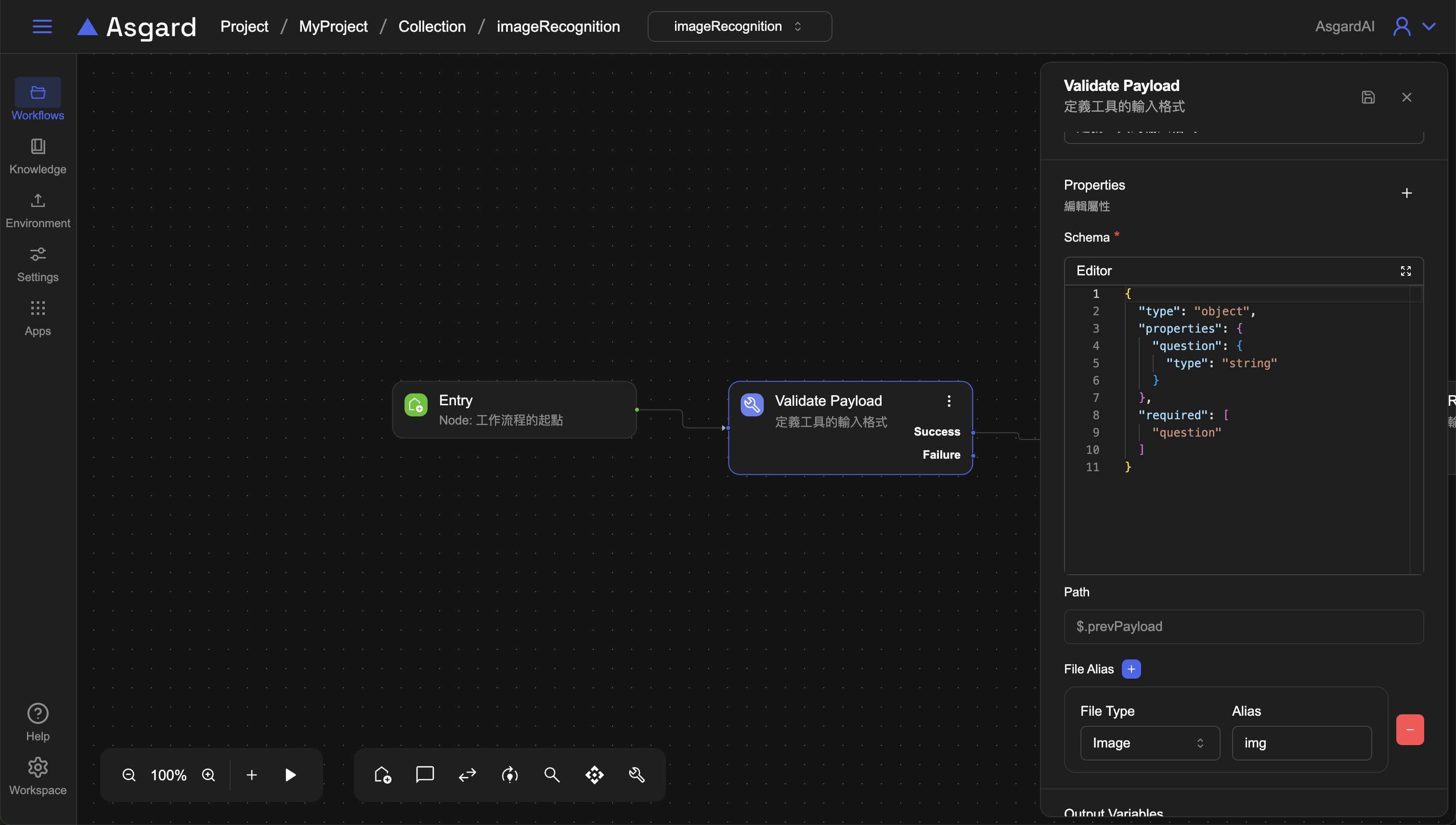This screenshot has width=1456, height=825.
Task: Open Validate Payload node three-dot menu
Action: pos(949,401)
